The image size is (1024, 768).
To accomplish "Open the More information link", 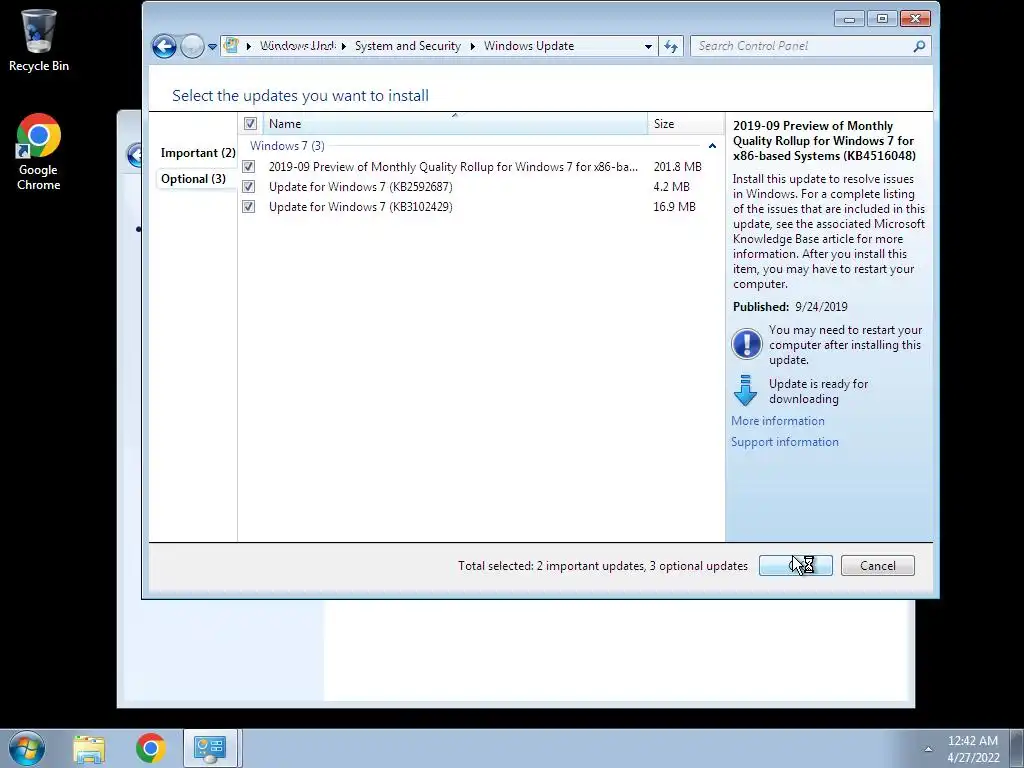I will tap(778, 421).
